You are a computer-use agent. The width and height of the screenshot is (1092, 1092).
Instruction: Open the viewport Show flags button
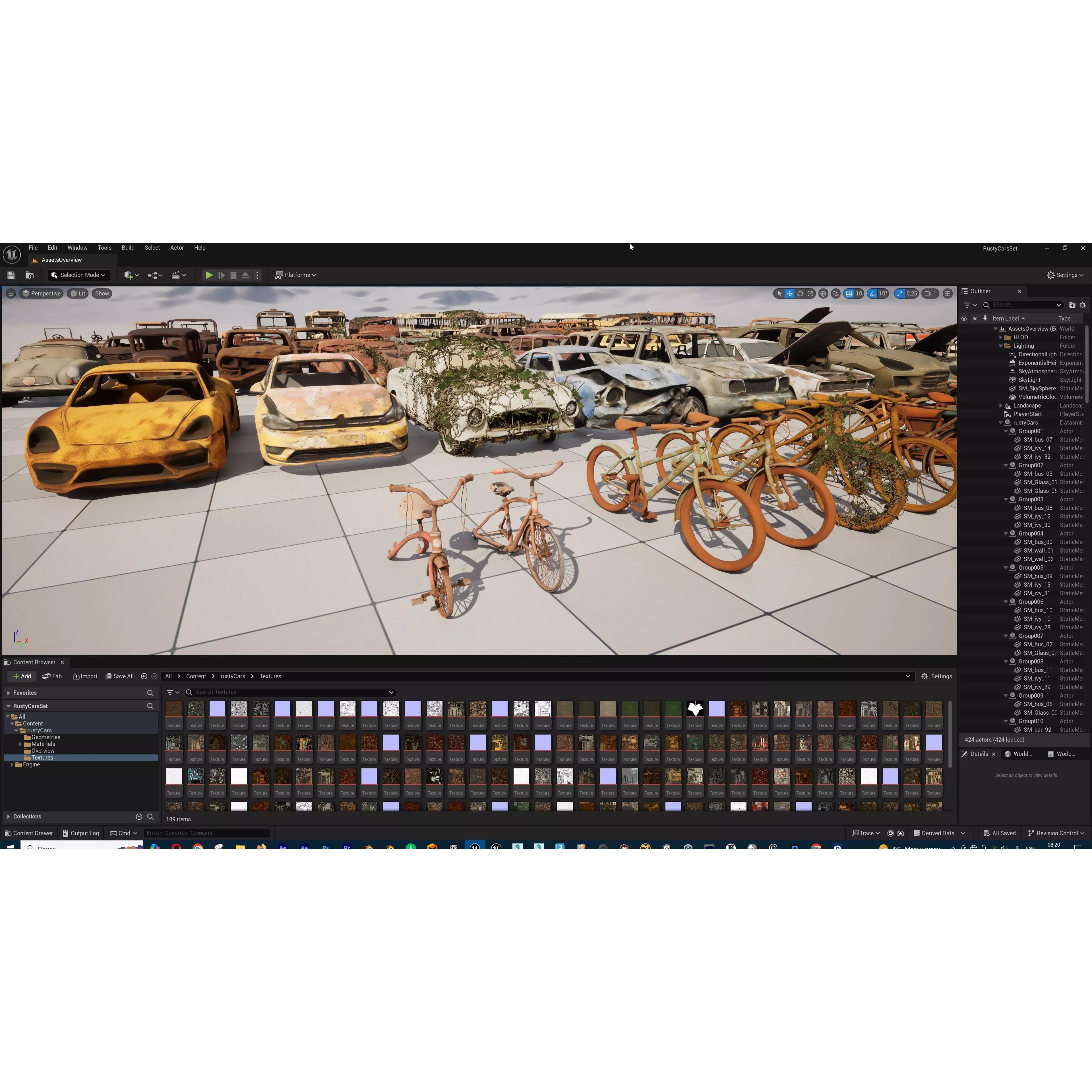[x=102, y=293]
